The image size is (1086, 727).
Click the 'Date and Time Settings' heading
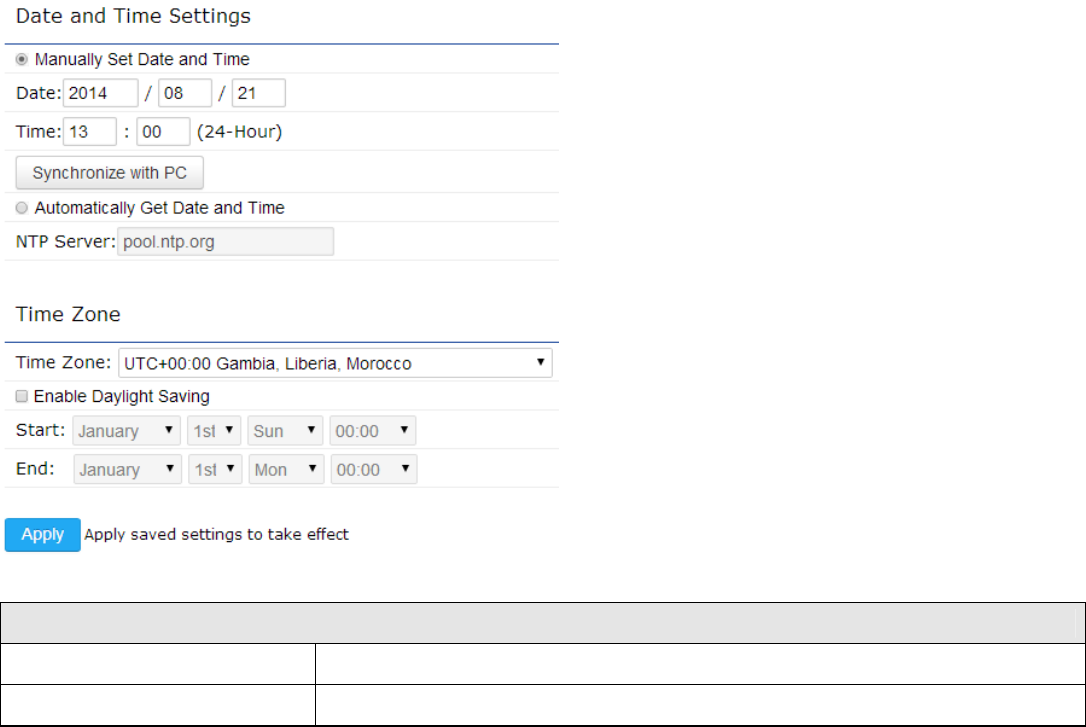tap(133, 16)
